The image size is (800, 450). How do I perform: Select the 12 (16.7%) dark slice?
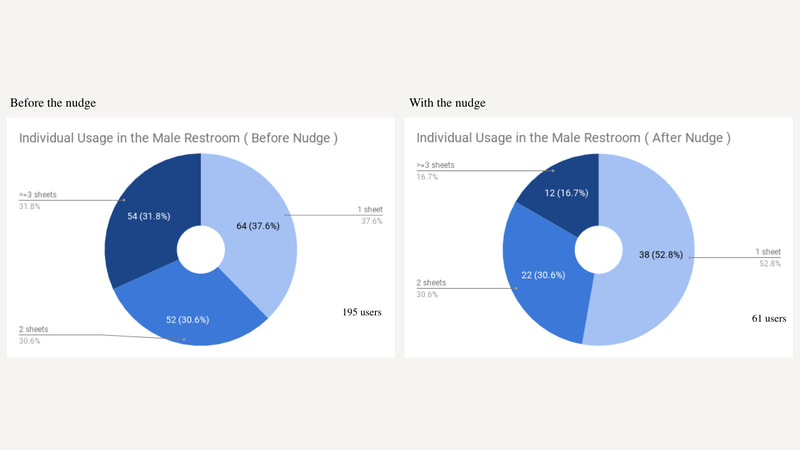click(x=566, y=193)
